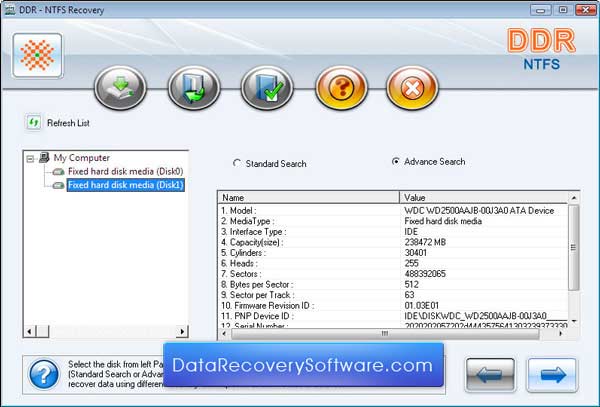The width and height of the screenshot is (600, 407).
Task: Click the 'IDE' interface value
Action: click(x=411, y=232)
